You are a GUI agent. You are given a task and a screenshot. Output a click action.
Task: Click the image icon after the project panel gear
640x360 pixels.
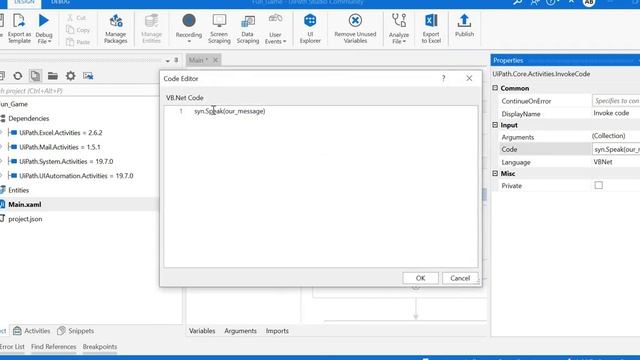pos(88,76)
